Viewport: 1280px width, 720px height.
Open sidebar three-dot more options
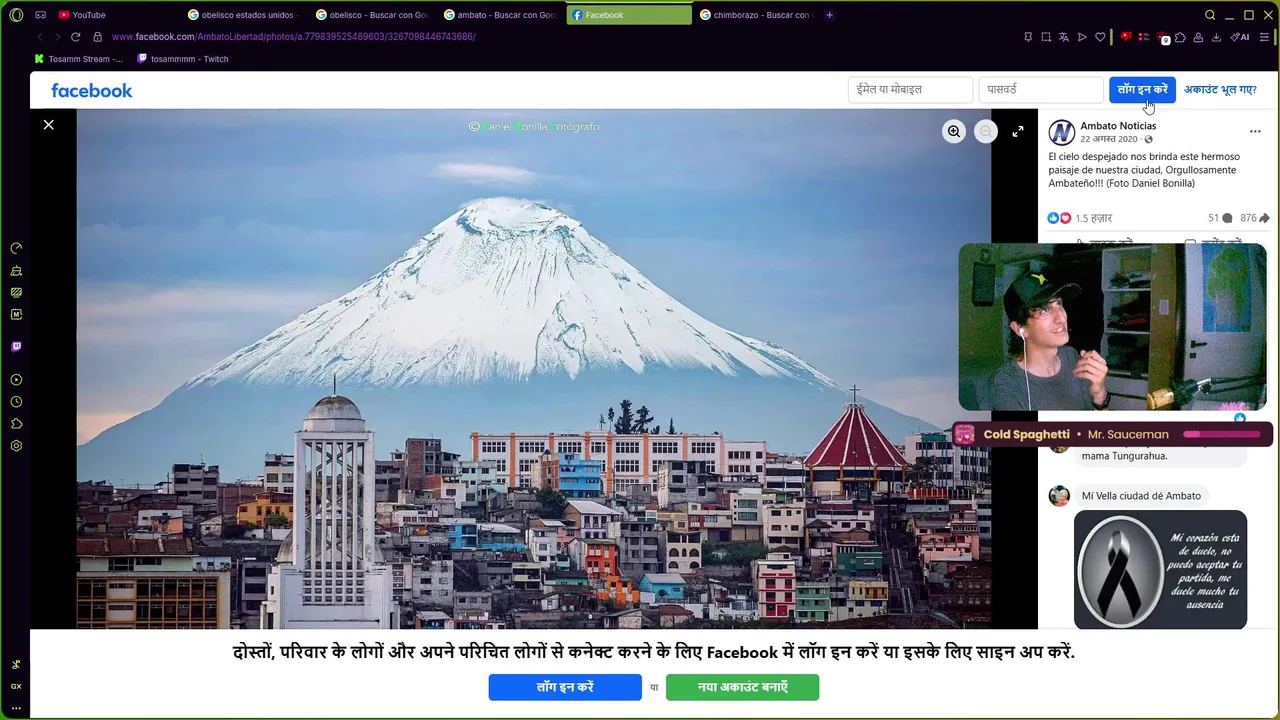[x=16, y=707]
